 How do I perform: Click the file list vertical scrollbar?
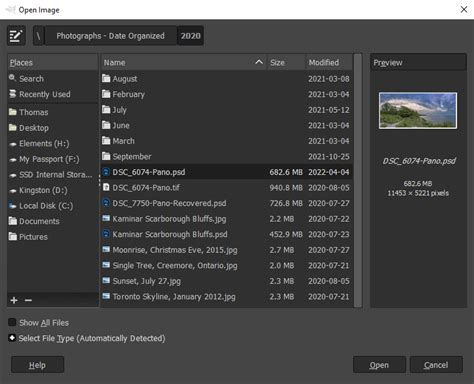[x=358, y=180]
